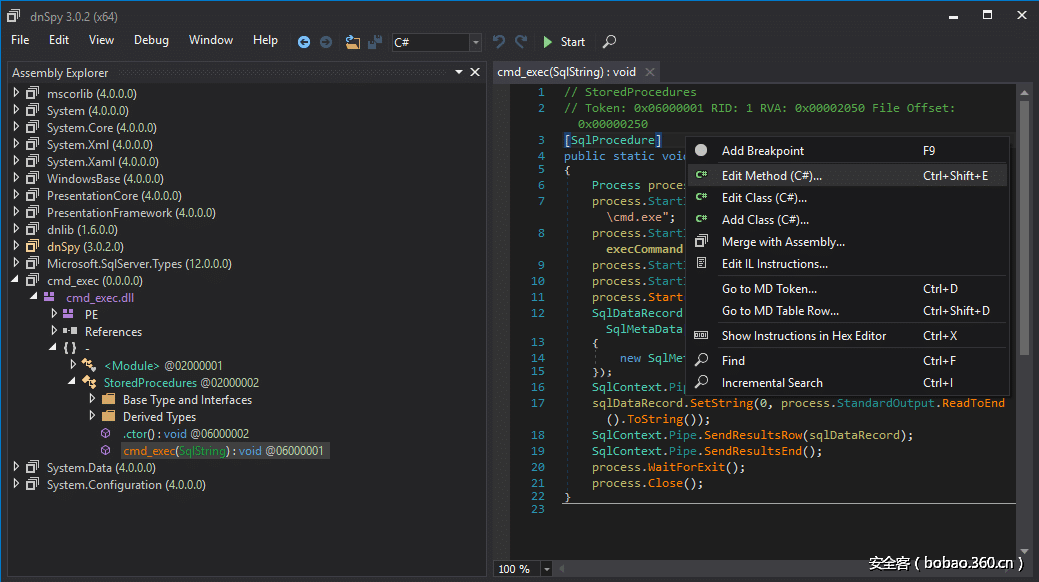Close the cmd_exec(SqlString) tab
Viewport: 1039px width, 582px height.
pos(649,72)
